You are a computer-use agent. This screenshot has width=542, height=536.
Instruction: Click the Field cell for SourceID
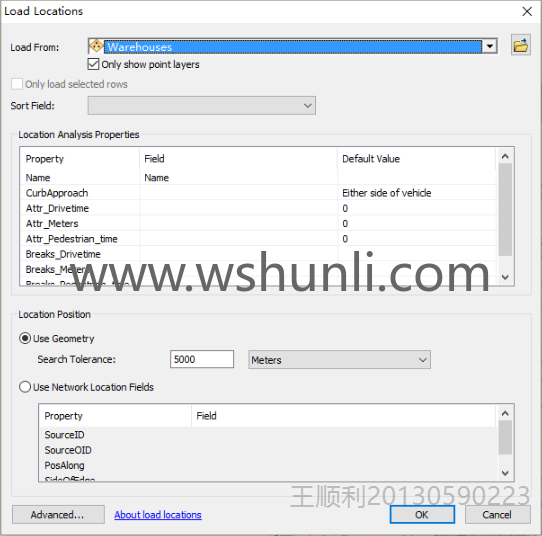pyautogui.click(x=344, y=435)
